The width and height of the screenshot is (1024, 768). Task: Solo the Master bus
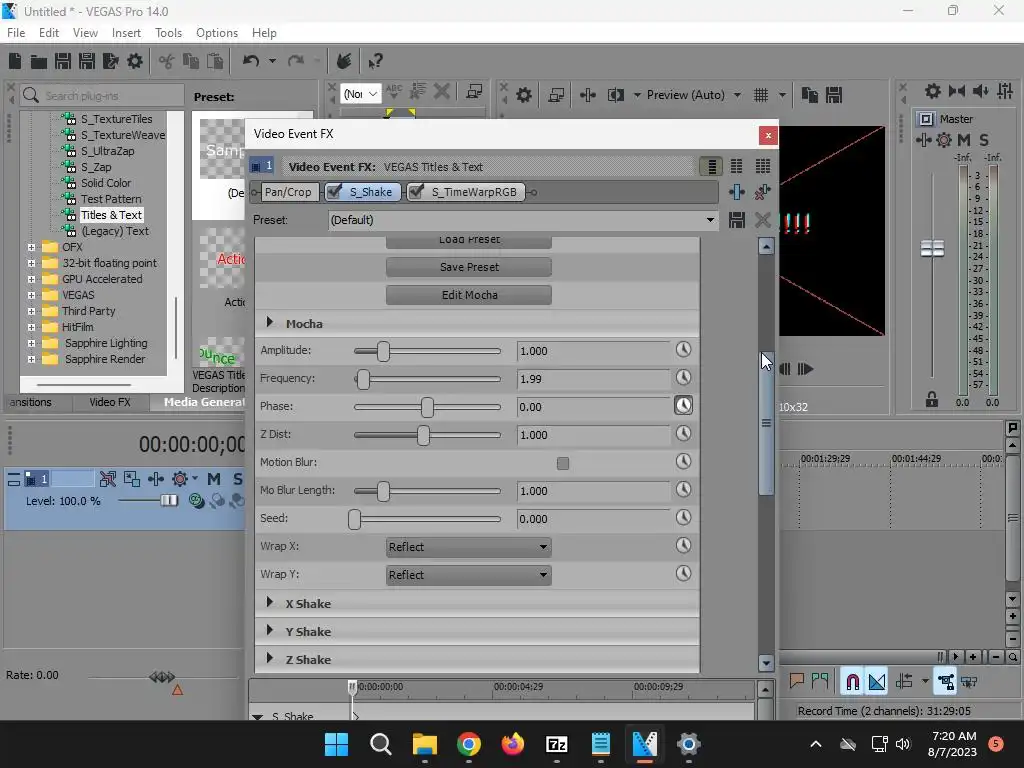tap(984, 140)
